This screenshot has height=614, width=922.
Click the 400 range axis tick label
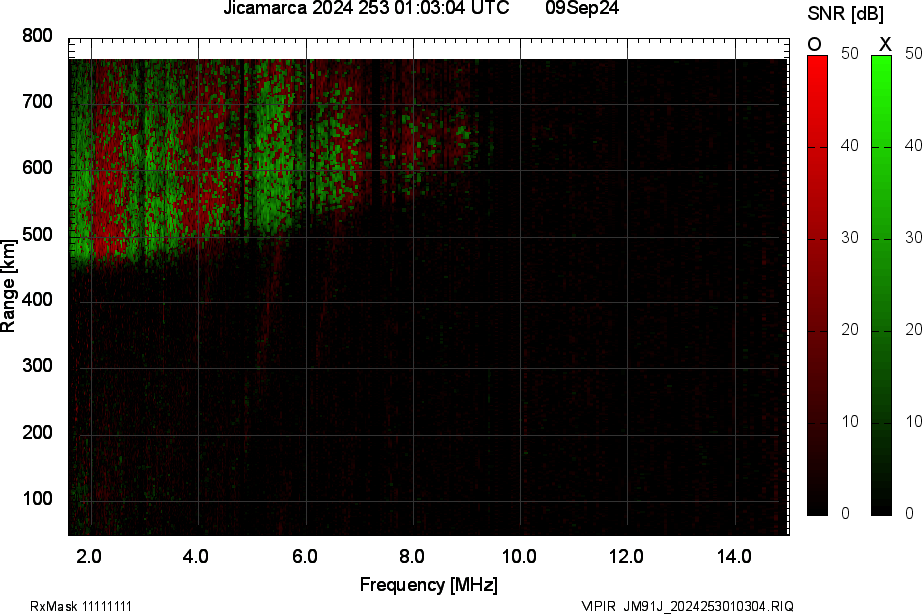pos(37,300)
